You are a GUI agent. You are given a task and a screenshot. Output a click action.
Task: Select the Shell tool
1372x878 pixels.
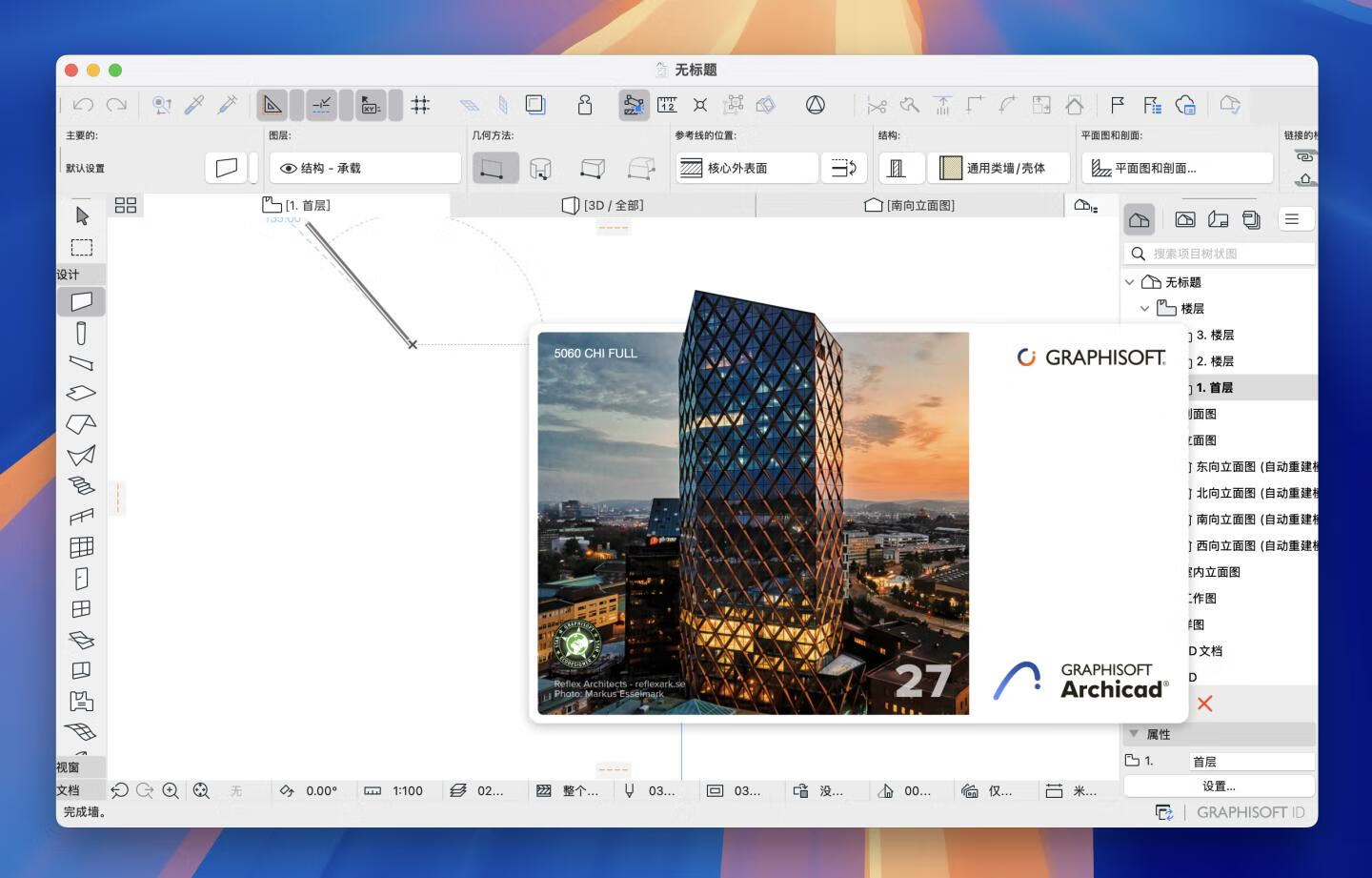tap(81, 455)
